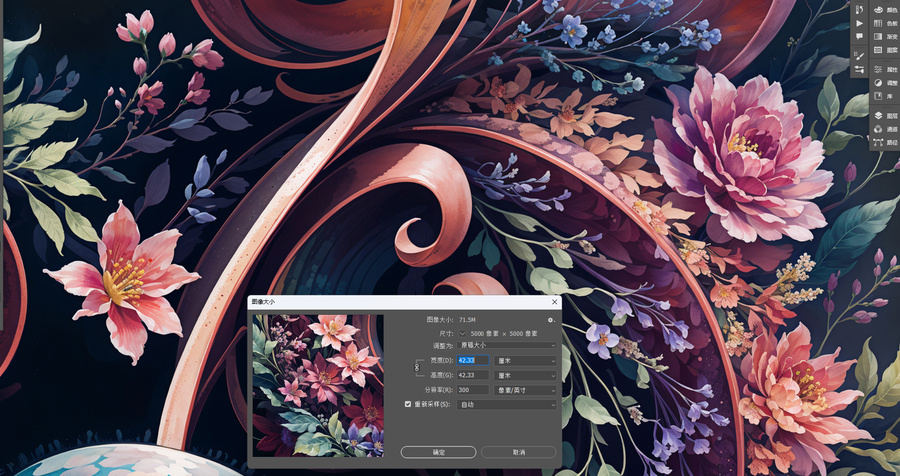Click the 确定 button

pos(438,452)
